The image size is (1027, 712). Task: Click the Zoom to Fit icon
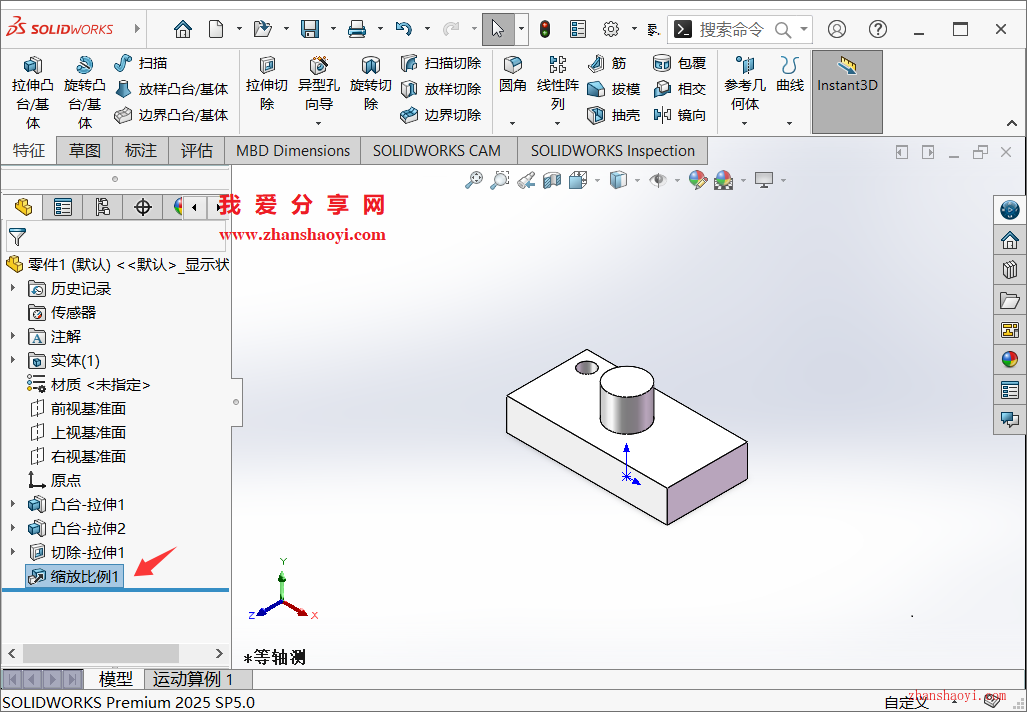(474, 180)
